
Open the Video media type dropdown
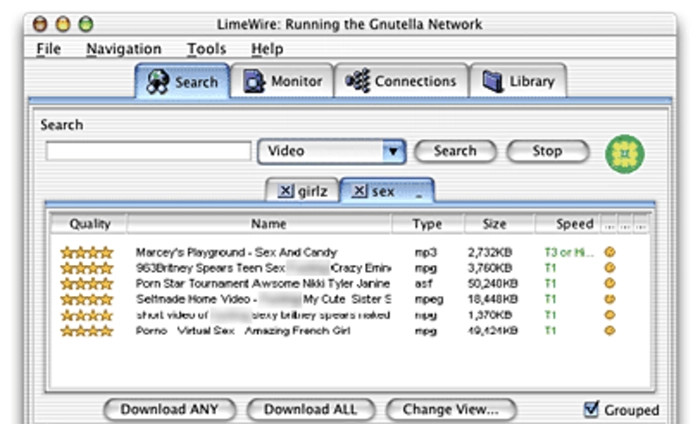pyautogui.click(x=332, y=152)
